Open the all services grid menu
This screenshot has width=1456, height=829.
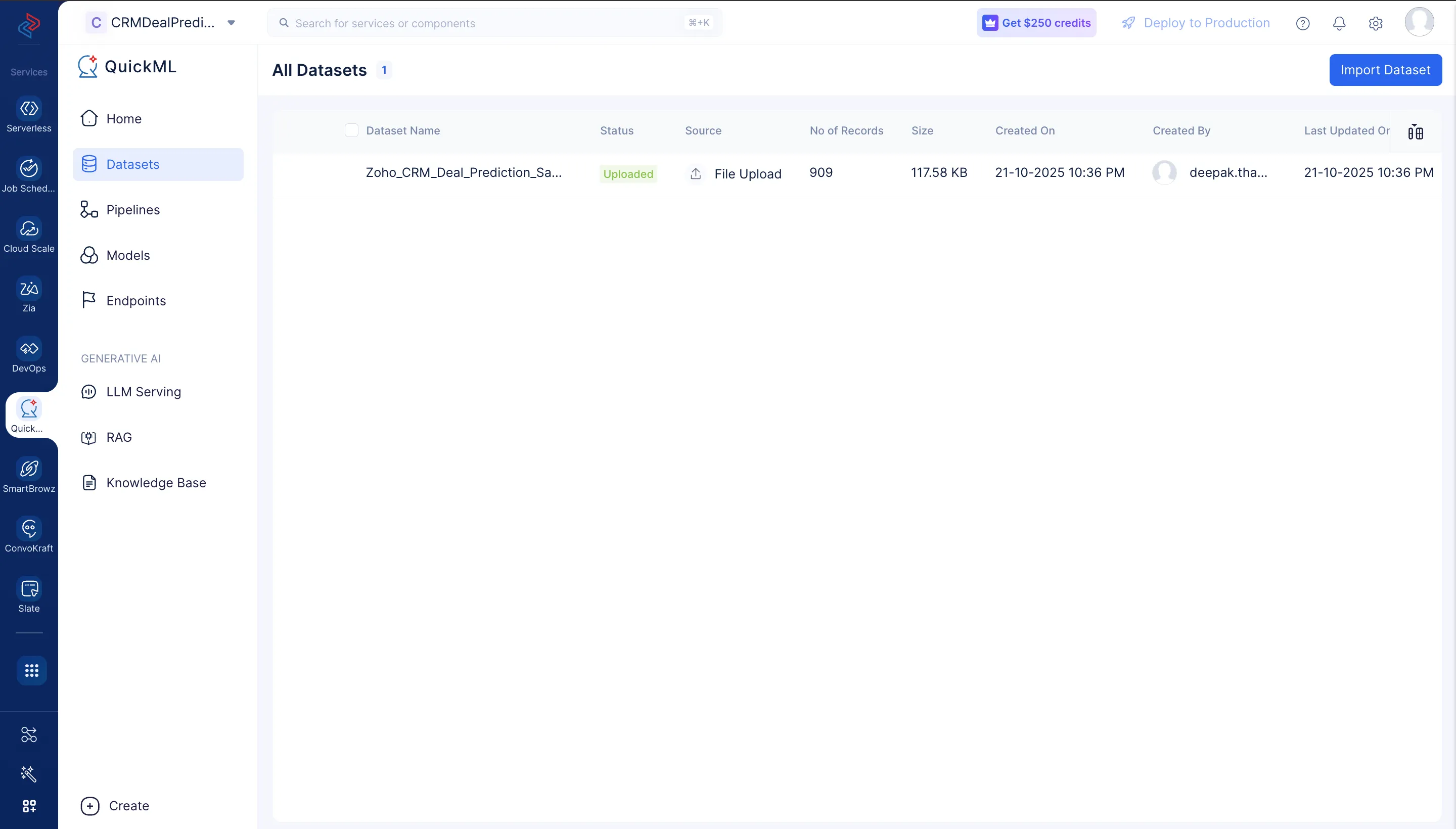[31, 670]
